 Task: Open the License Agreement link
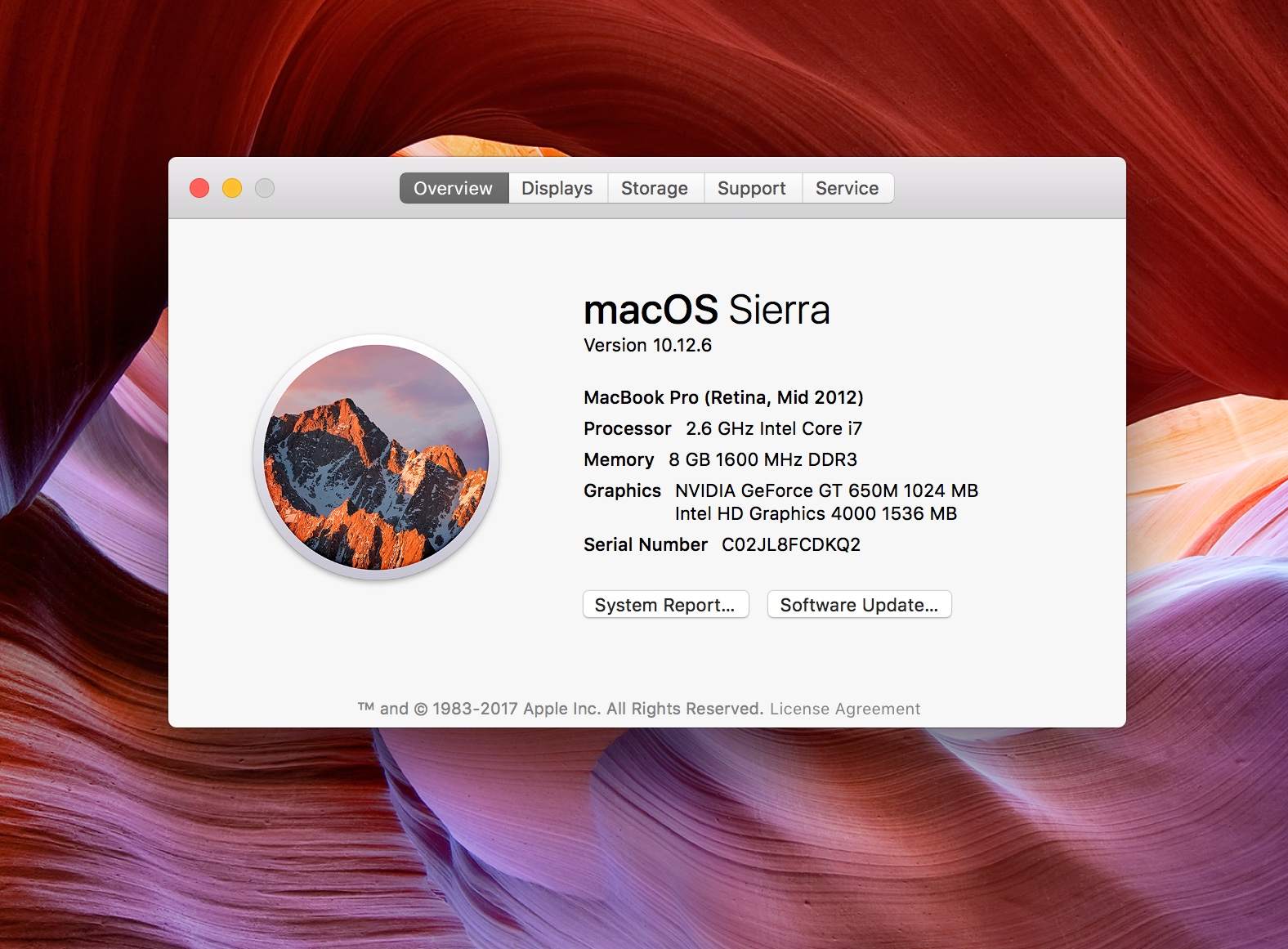(x=845, y=709)
